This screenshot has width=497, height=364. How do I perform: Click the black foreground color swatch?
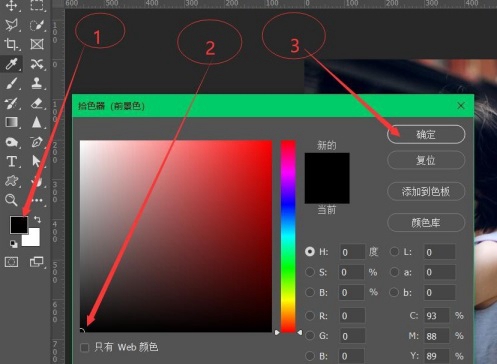point(19,224)
